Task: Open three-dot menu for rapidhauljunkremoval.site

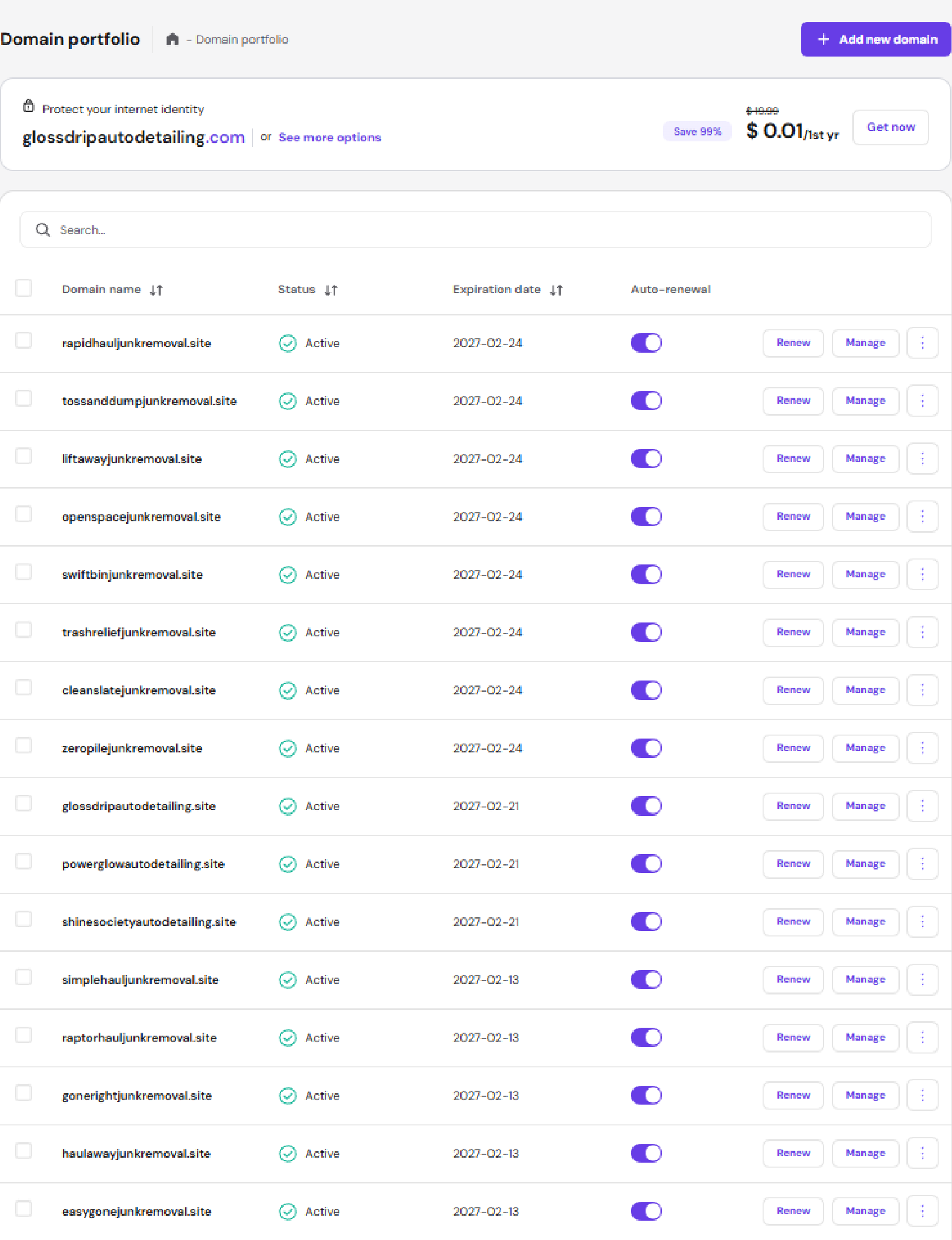Action: click(x=922, y=343)
